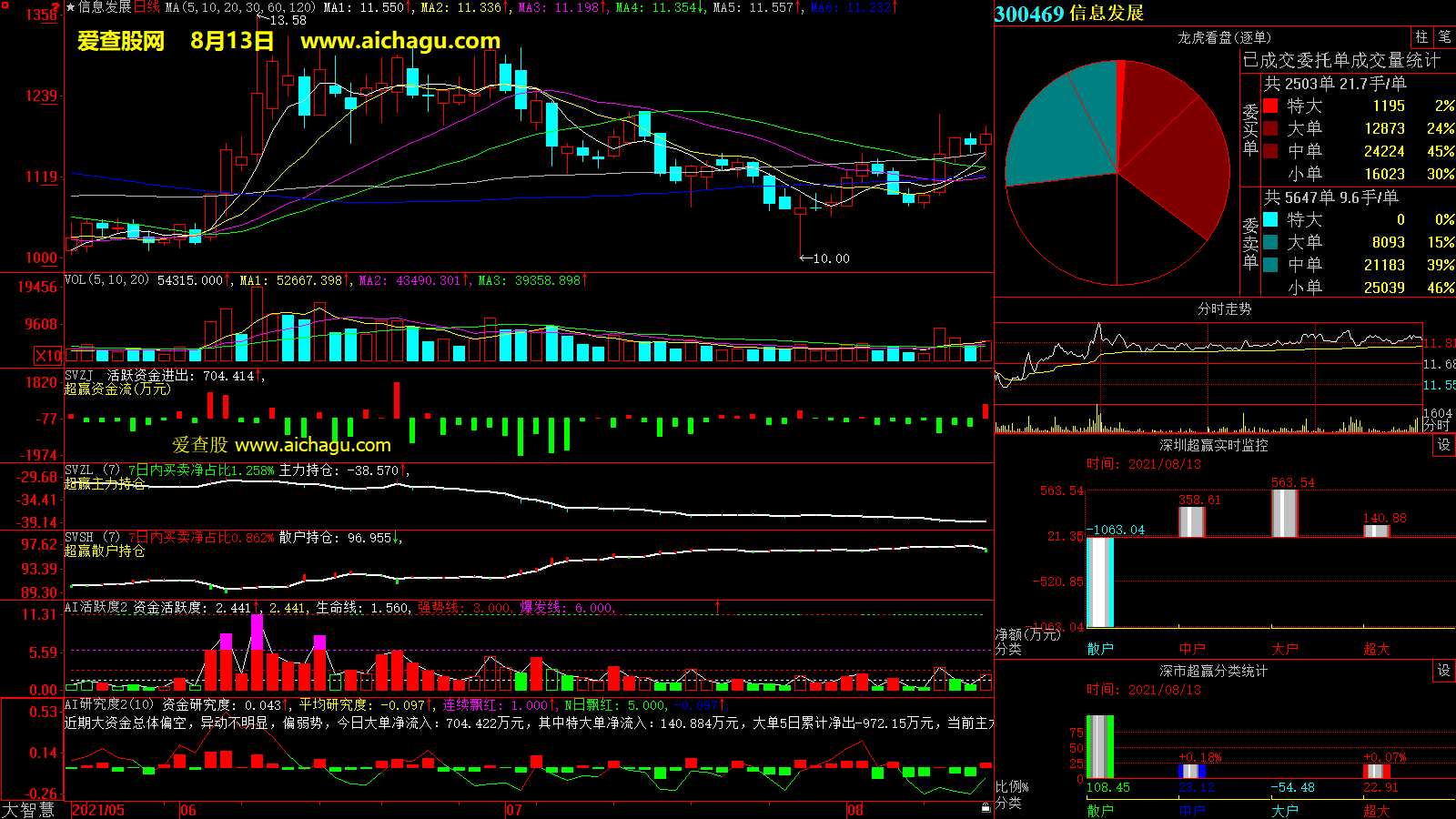Click the 07 month marker on timeline
Image resolution: width=1456 pixels, height=819 pixels.
click(514, 810)
